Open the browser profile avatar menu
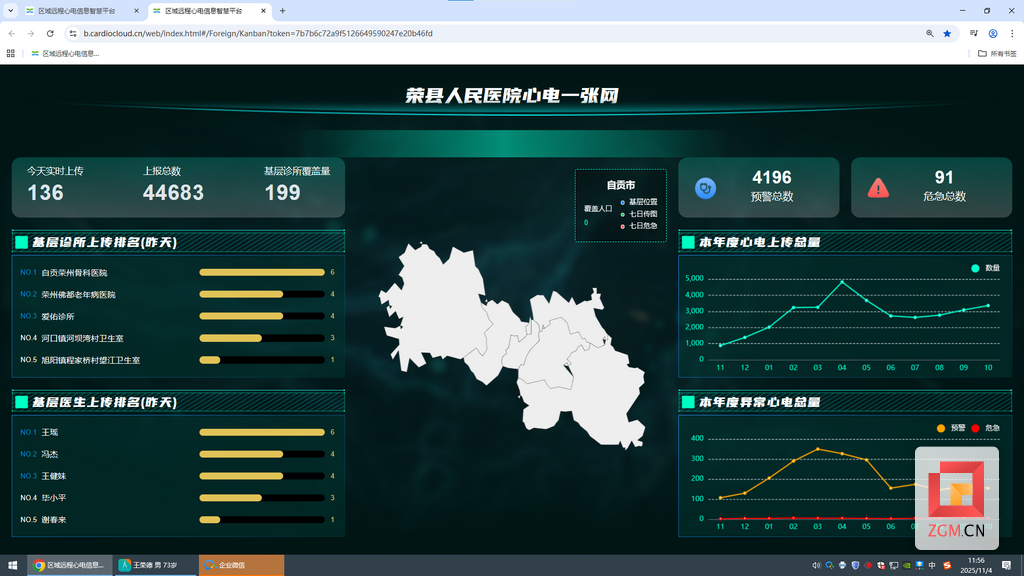The image size is (1024, 576). pos(991,33)
